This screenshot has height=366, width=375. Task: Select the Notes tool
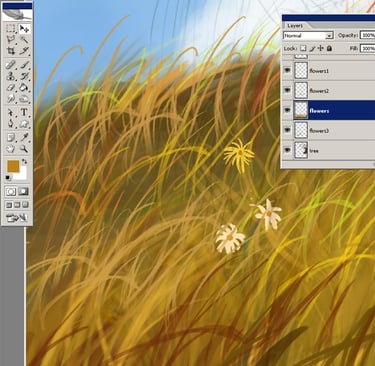click(11, 137)
